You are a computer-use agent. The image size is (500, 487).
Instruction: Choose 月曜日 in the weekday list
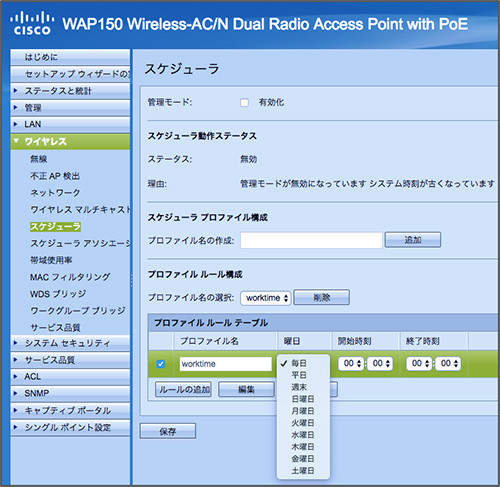[303, 411]
